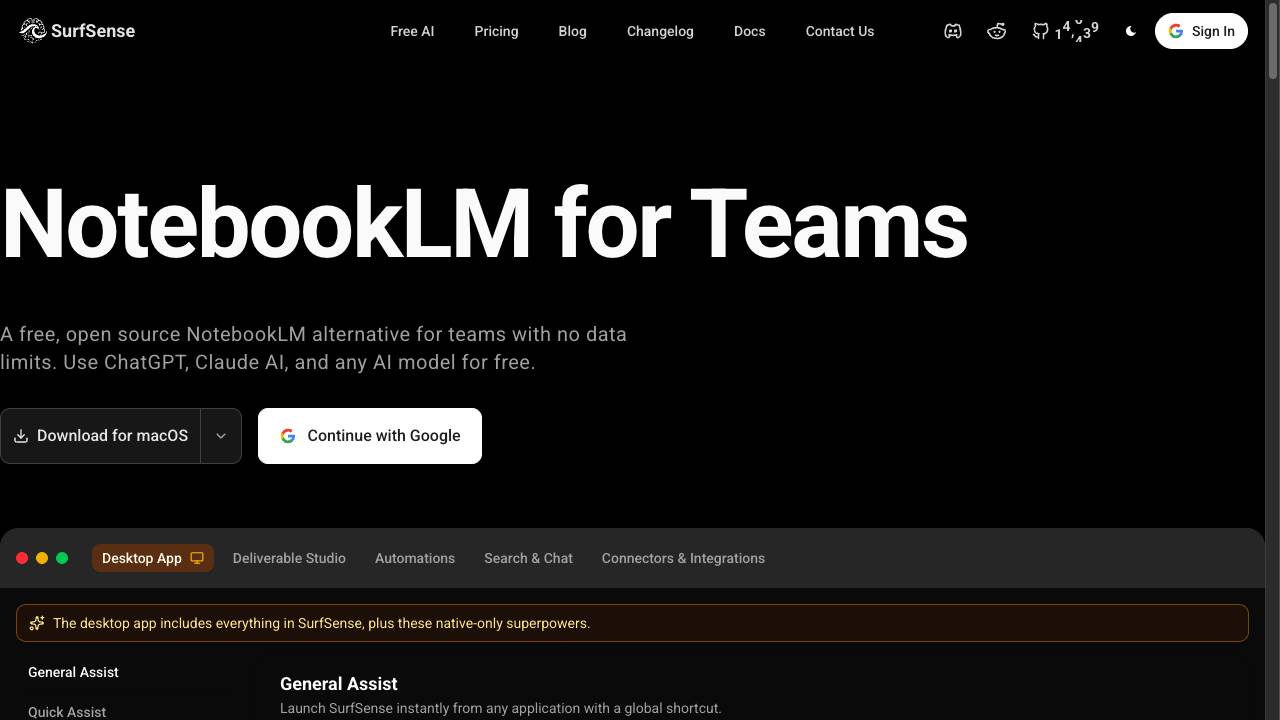Click the NotebookLM for Teams headline

tap(484, 224)
